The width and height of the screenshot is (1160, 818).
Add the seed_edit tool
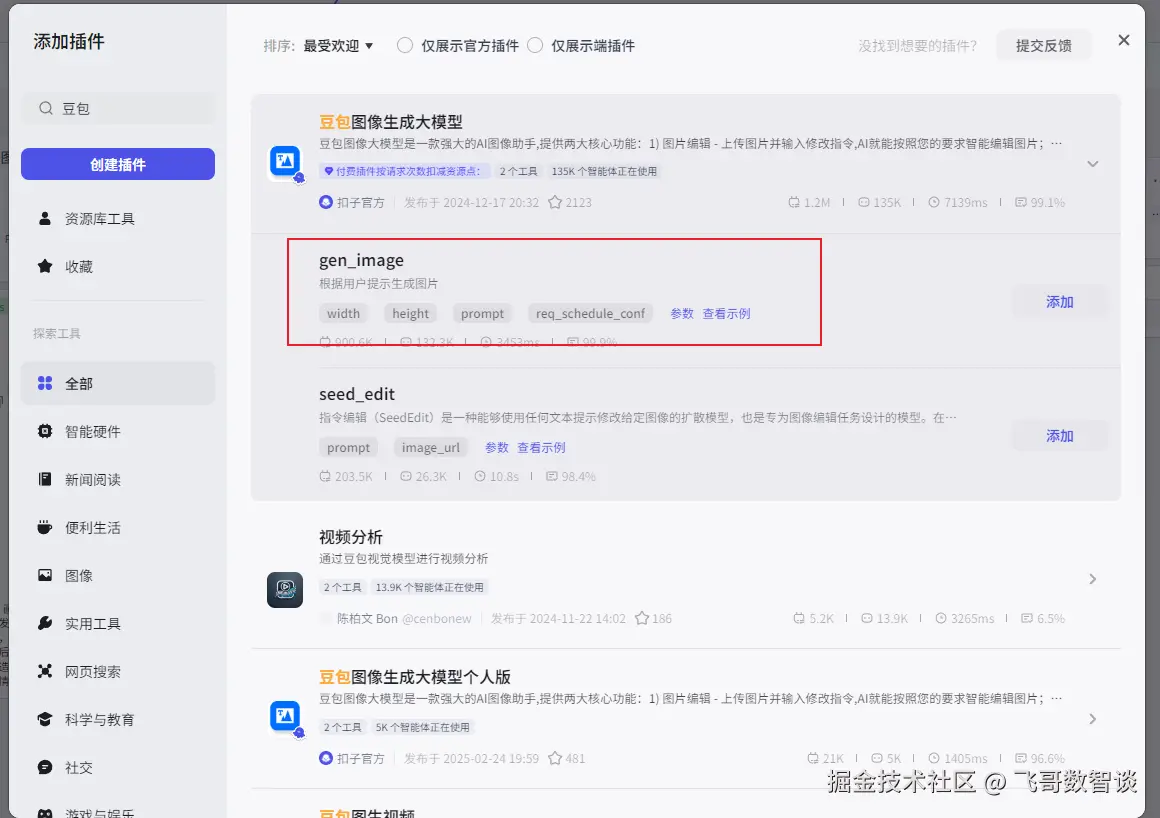(x=1059, y=436)
